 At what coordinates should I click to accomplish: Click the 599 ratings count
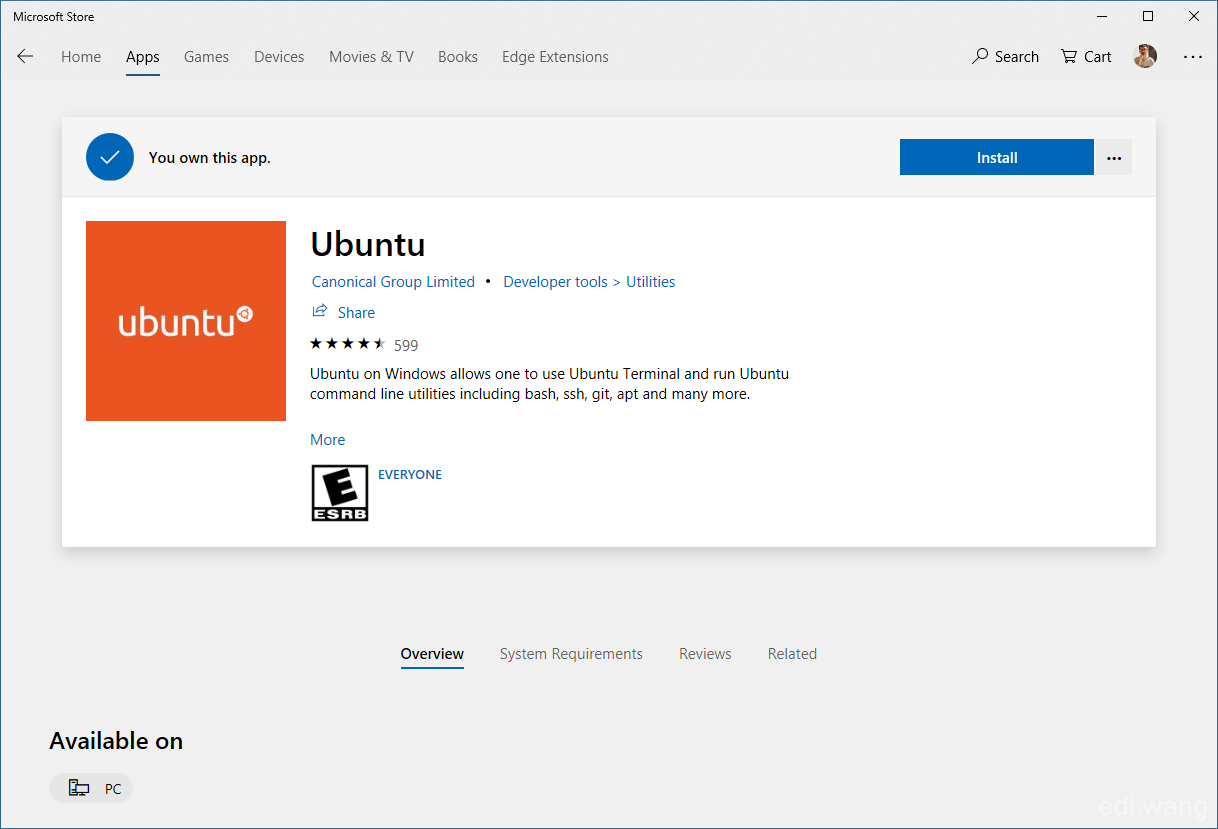[x=406, y=346]
